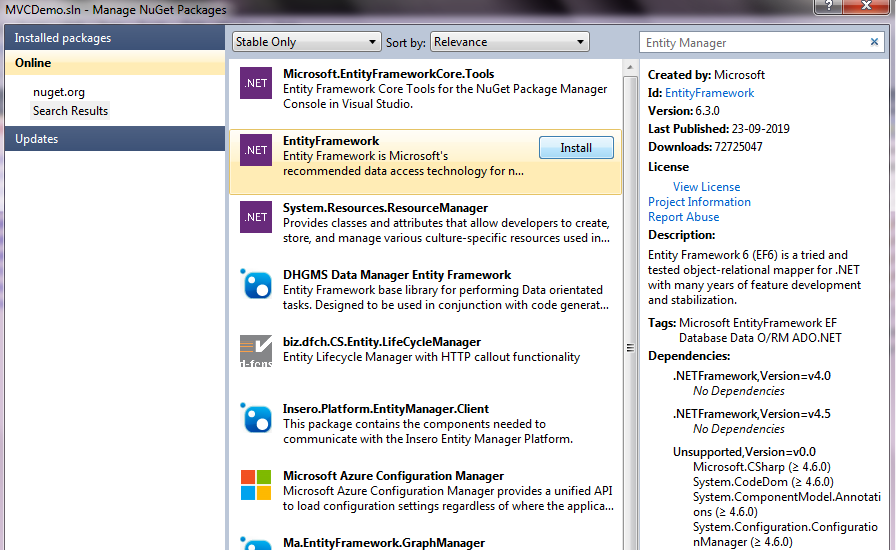Expand the Installed packages section
The height and width of the screenshot is (550, 896).
pyautogui.click(x=114, y=38)
